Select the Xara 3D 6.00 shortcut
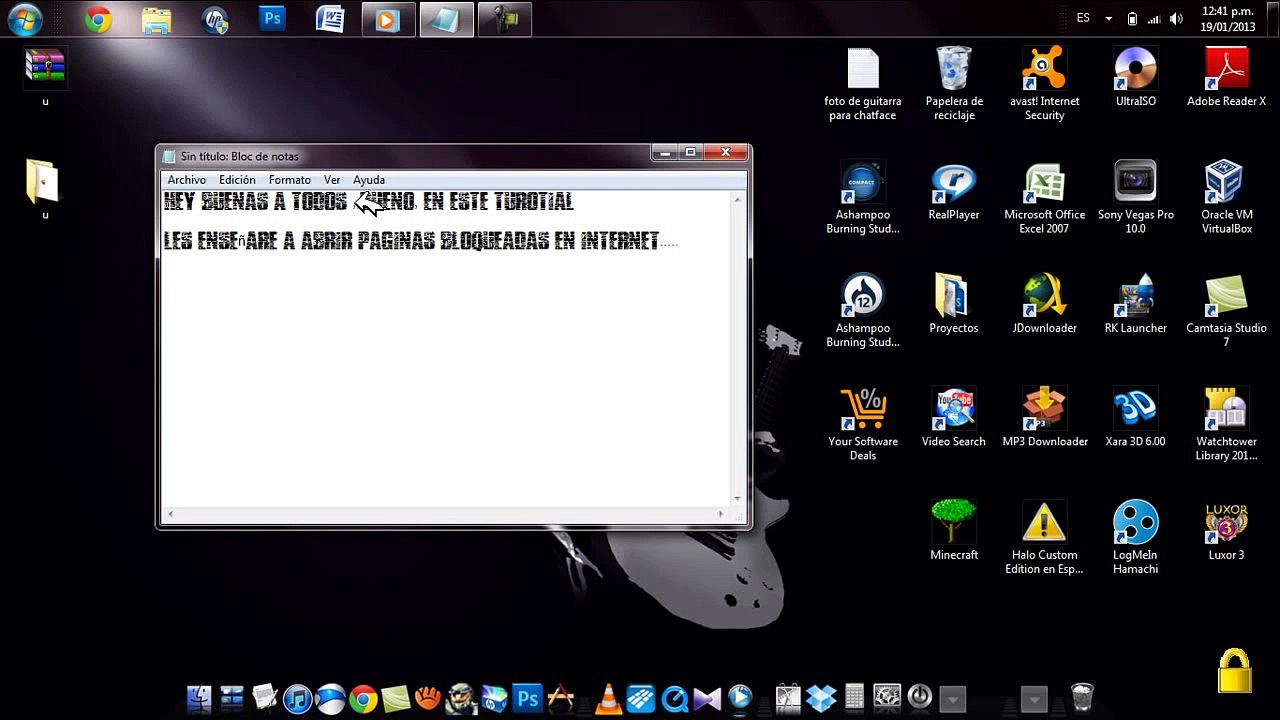The height and width of the screenshot is (720, 1280). (x=1135, y=417)
